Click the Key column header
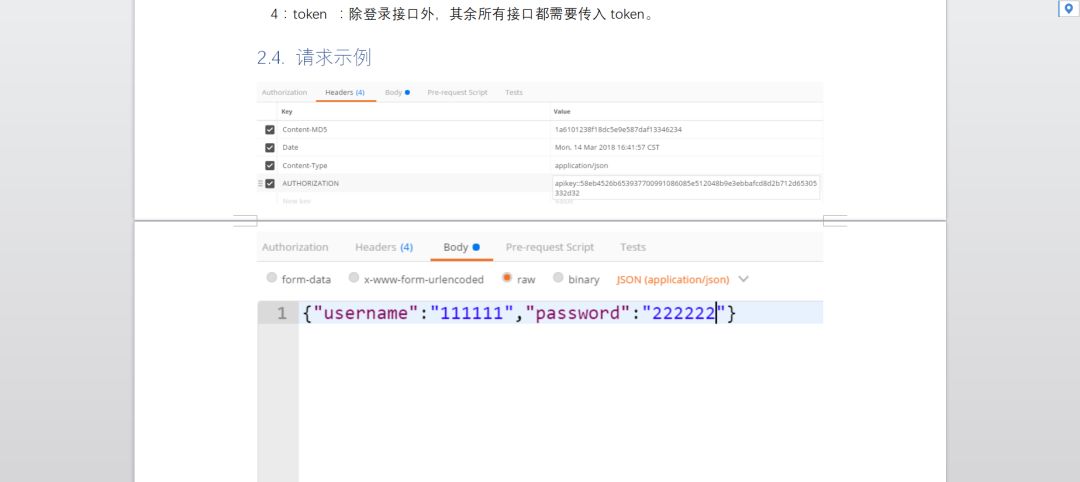The height and width of the screenshot is (482, 1080). coord(287,112)
